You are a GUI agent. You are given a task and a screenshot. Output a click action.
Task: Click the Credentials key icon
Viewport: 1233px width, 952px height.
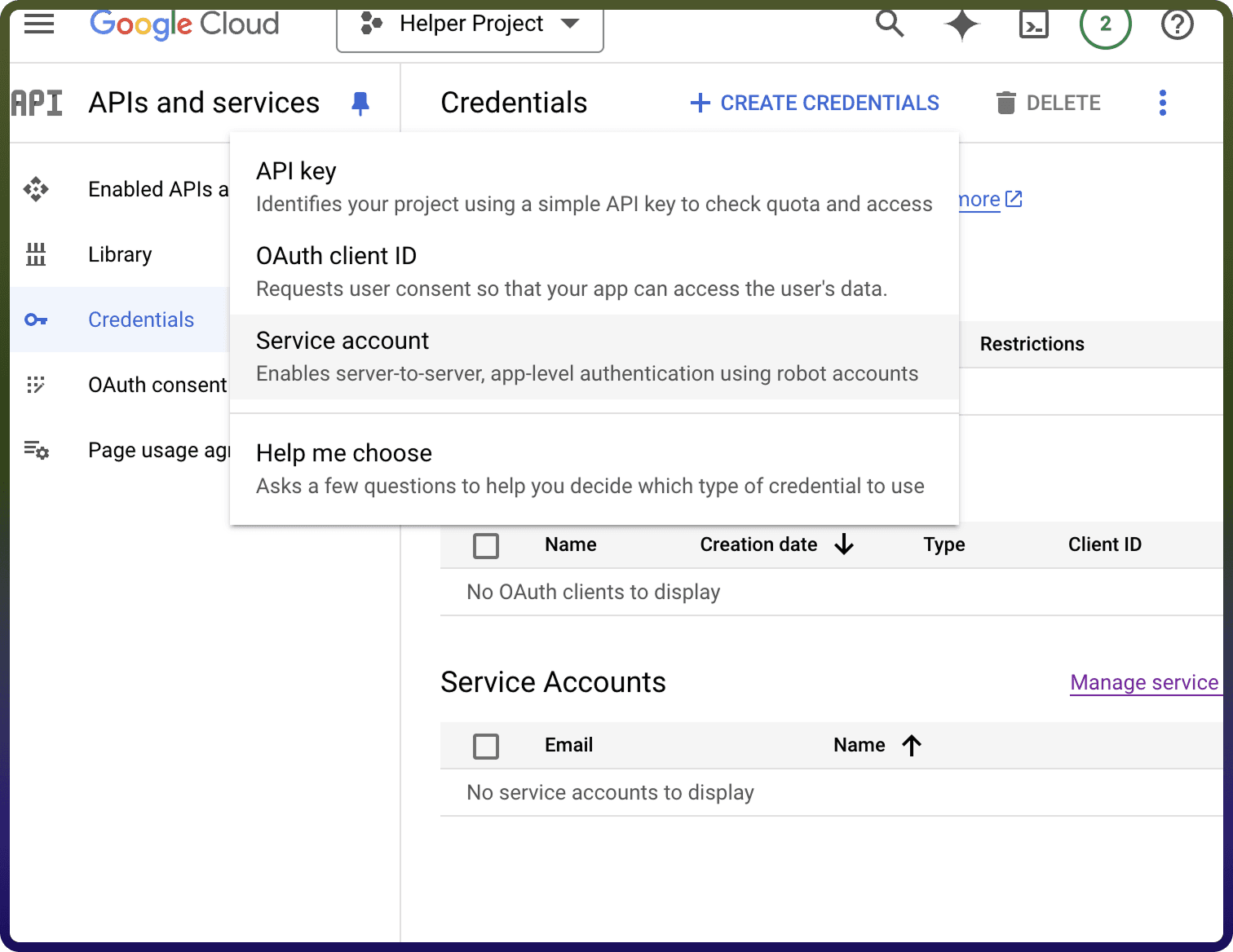36,320
